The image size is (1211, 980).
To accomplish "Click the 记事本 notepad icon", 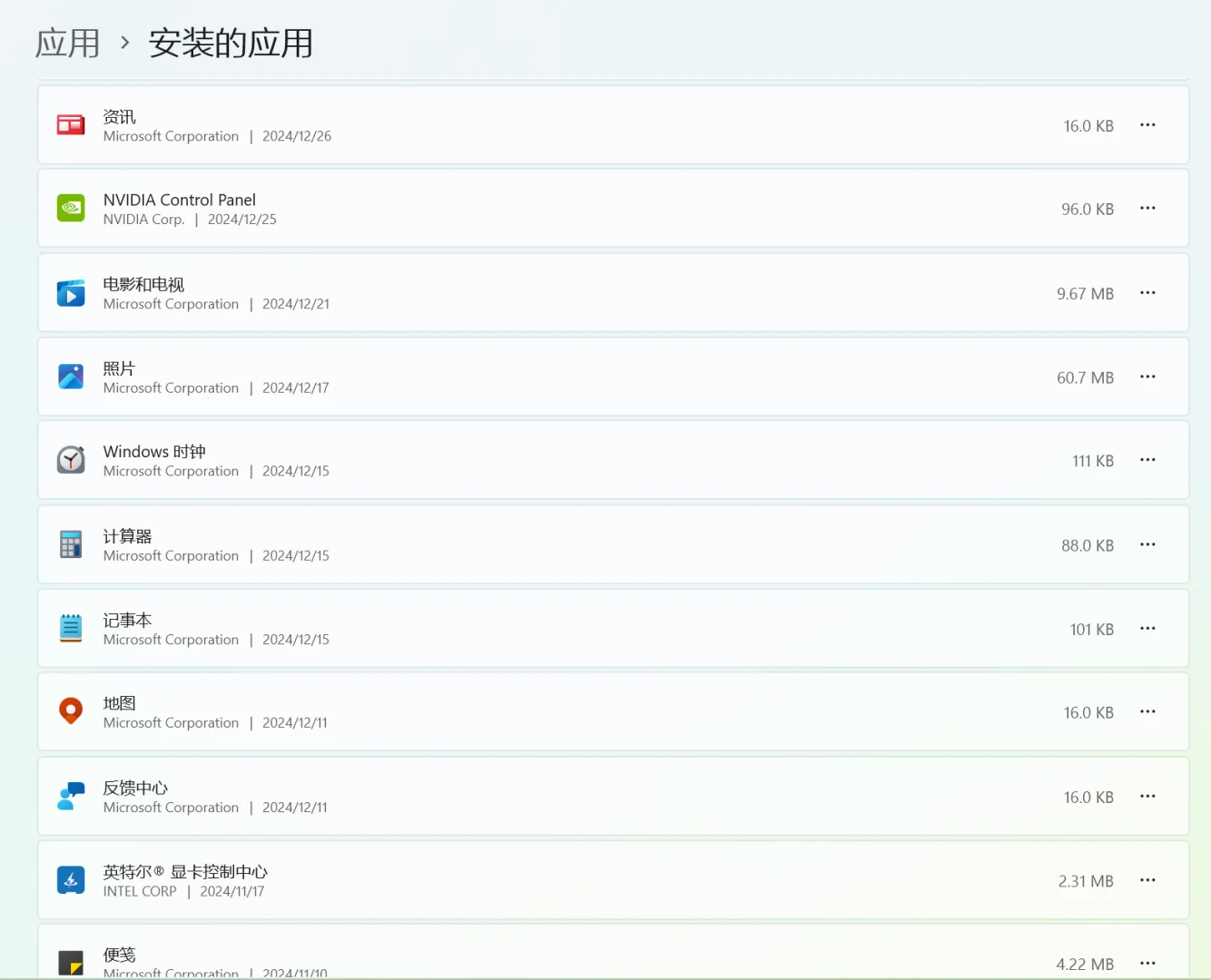I will (x=71, y=628).
